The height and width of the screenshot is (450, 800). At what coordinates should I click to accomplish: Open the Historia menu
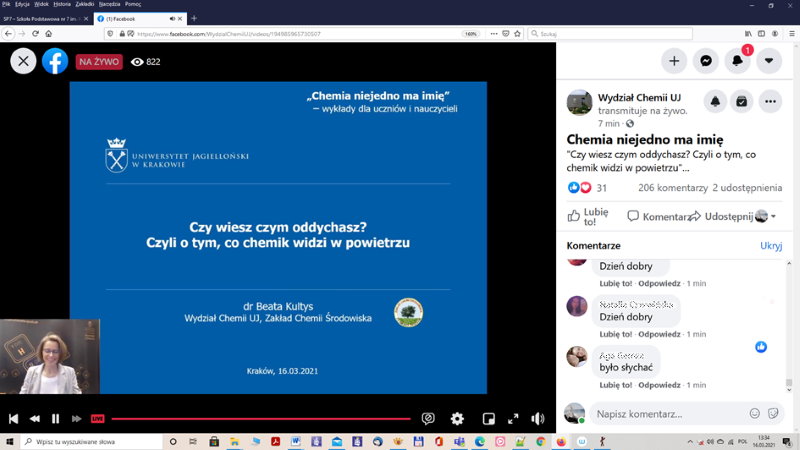(62, 4)
